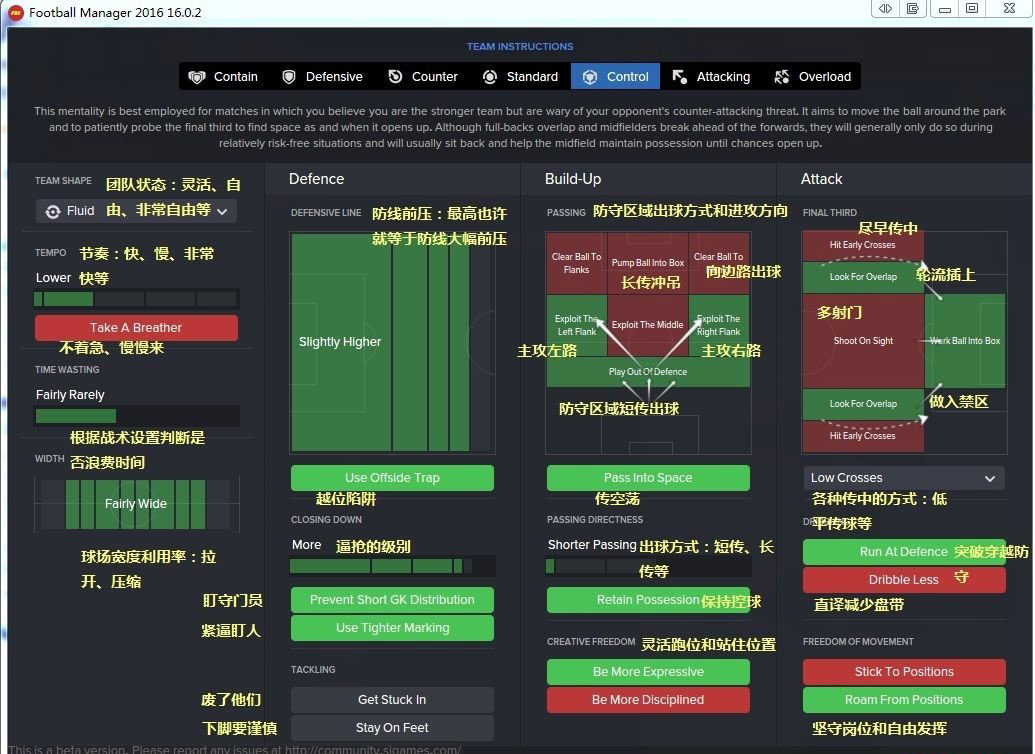The width and height of the screenshot is (1035, 754).
Task: Adjust the Closing Down slider
Action: pyautogui.click(x=392, y=566)
